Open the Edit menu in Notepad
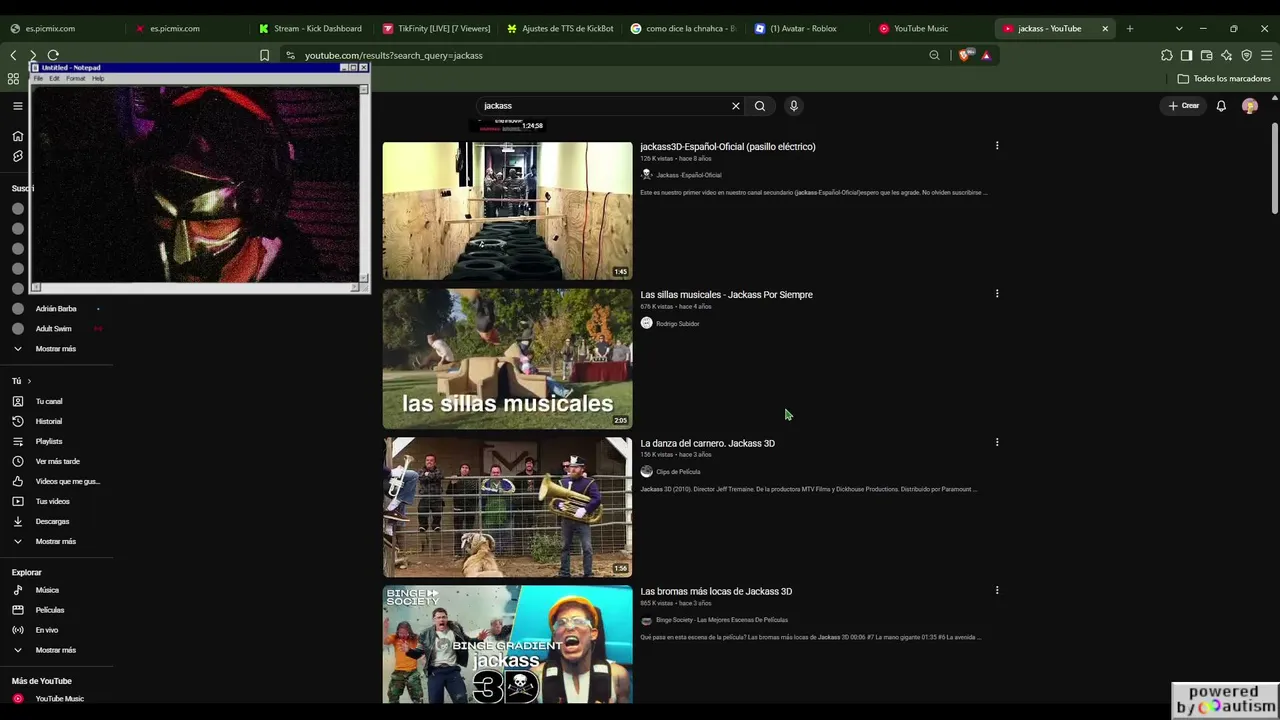Viewport: 1280px width, 720px height. pyautogui.click(x=54, y=78)
